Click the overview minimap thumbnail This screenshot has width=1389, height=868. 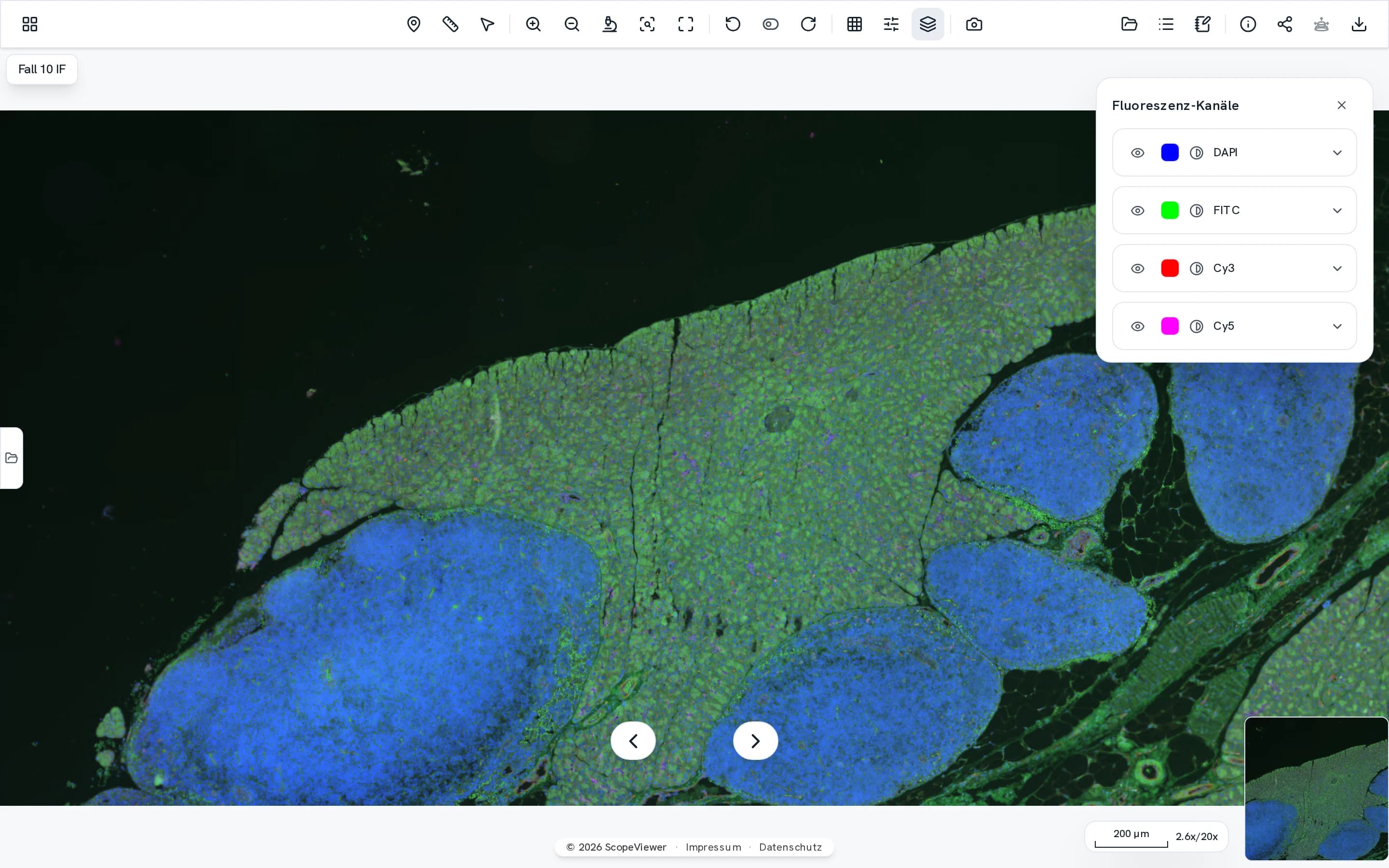[x=1316, y=788]
